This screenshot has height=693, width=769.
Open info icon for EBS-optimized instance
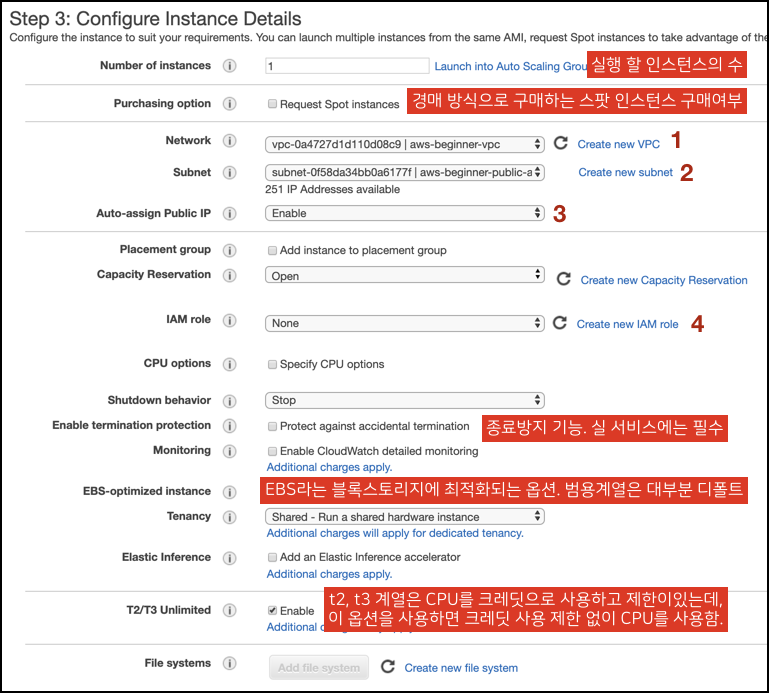[230, 492]
